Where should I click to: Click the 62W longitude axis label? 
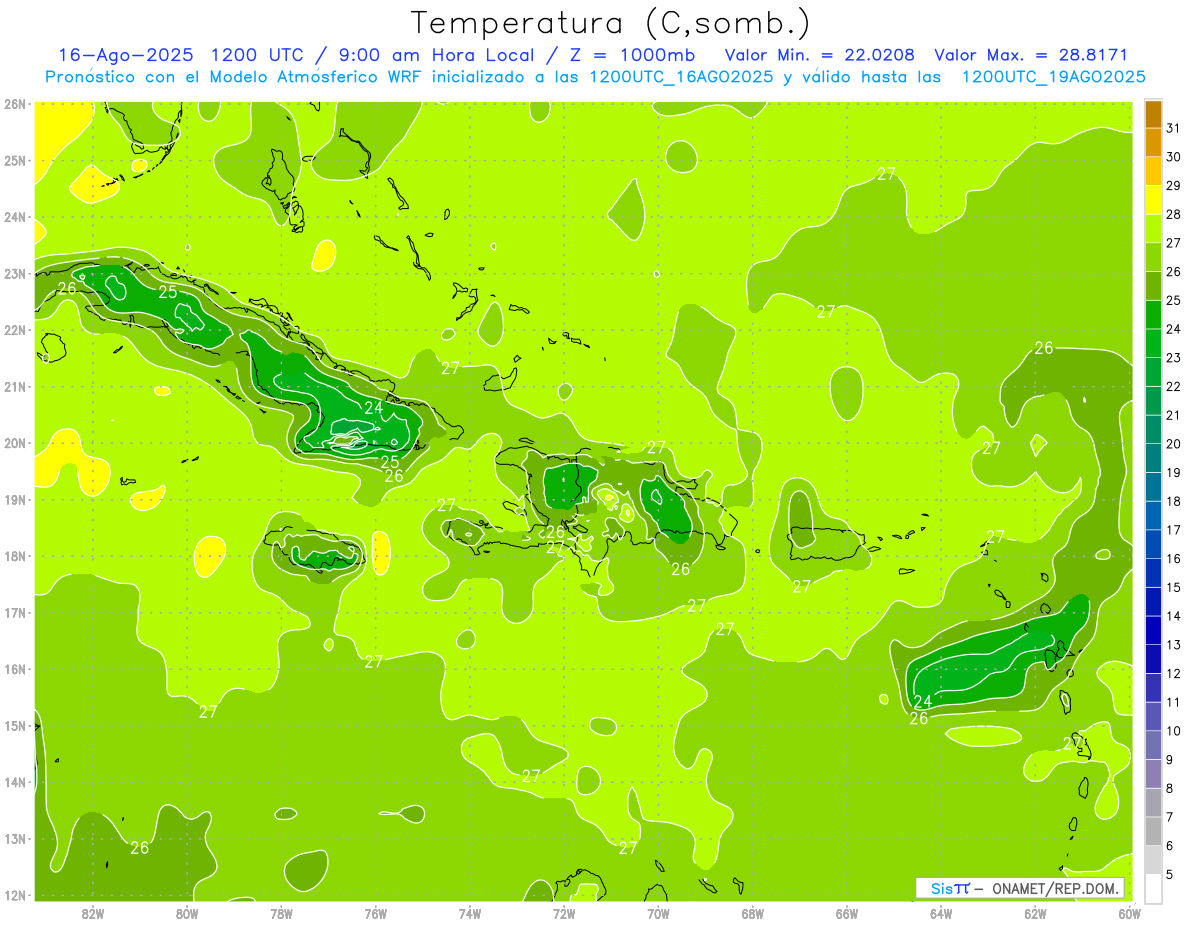click(1035, 912)
